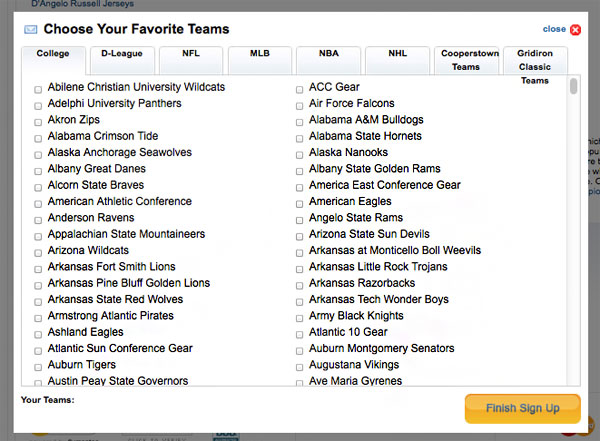This screenshot has height=441, width=600.
Task: Select the Arizona Wildcats checkbox
Action: point(38,251)
